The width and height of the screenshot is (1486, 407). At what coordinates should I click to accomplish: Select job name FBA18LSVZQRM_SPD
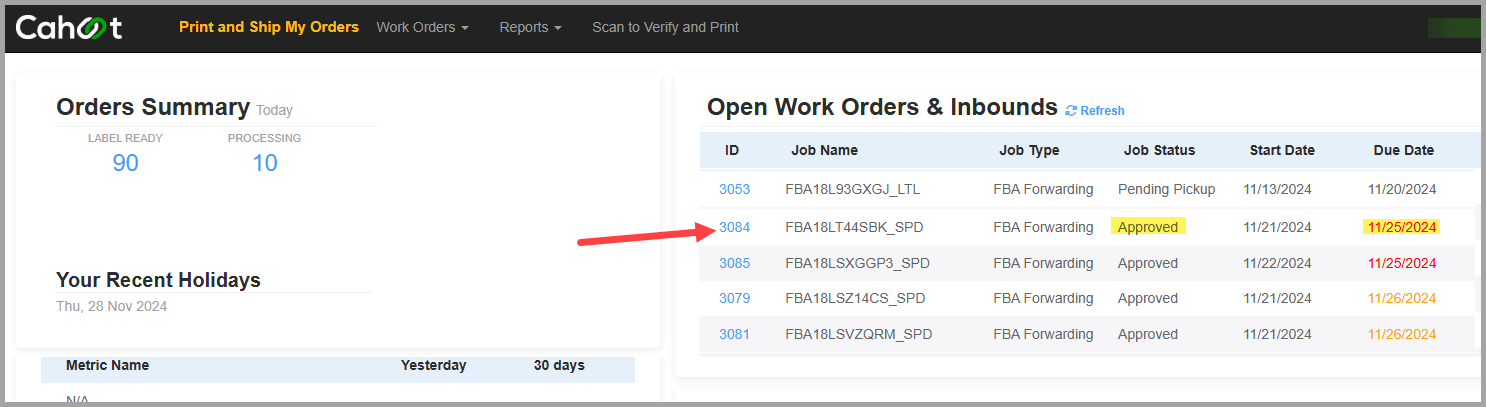tap(859, 334)
